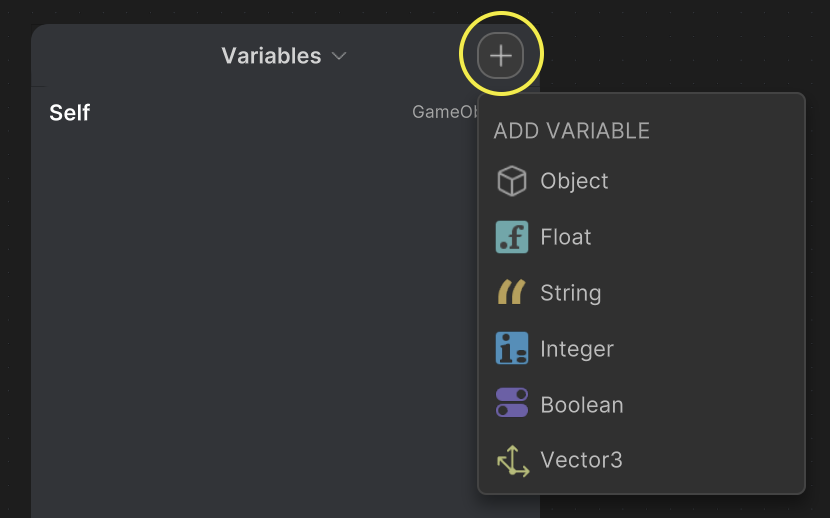Pick the Integer label in the menu
The width and height of the screenshot is (830, 518).
pos(577,349)
